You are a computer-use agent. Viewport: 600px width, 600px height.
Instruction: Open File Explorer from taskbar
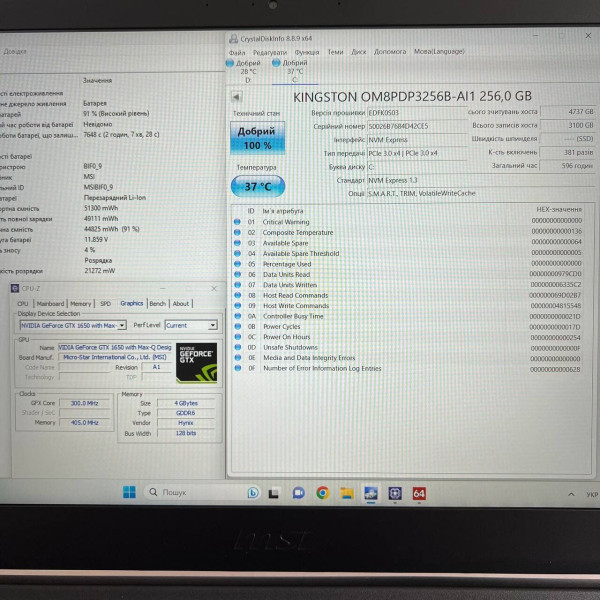coord(347,493)
